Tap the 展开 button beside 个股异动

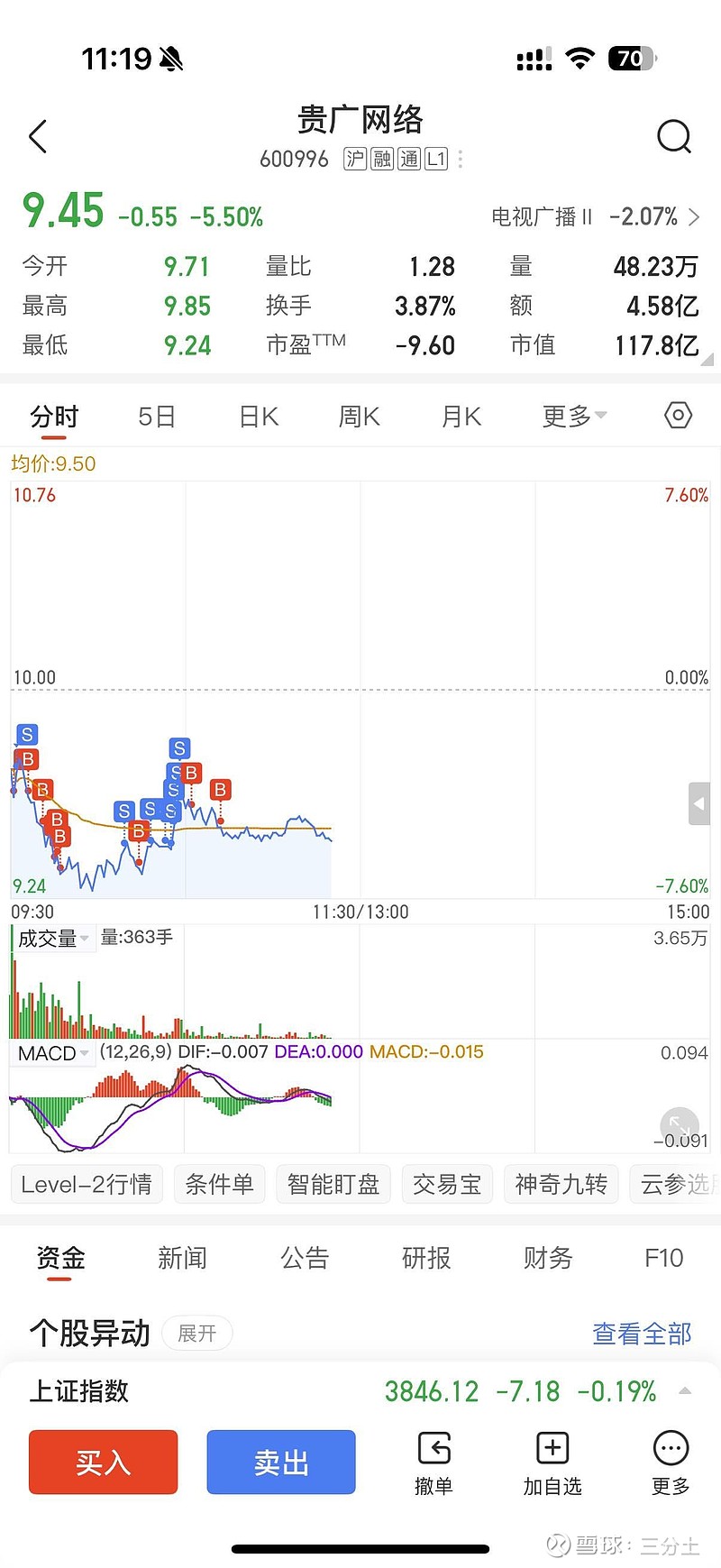point(197,1334)
